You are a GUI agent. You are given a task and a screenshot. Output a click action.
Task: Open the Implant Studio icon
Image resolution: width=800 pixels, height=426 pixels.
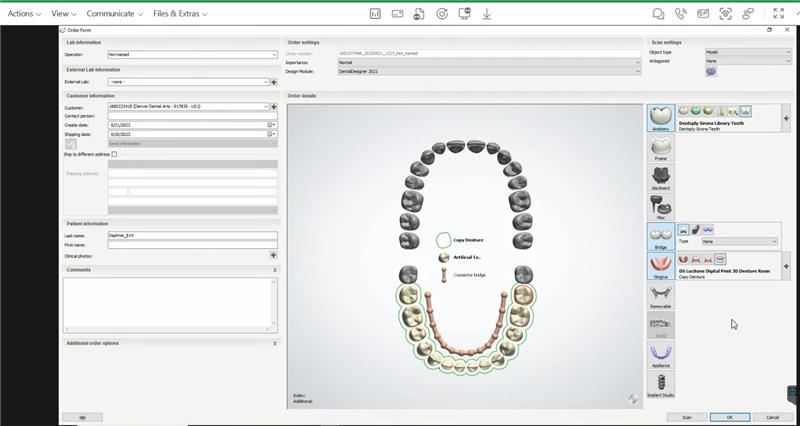pyautogui.click(x=660, y=383)
